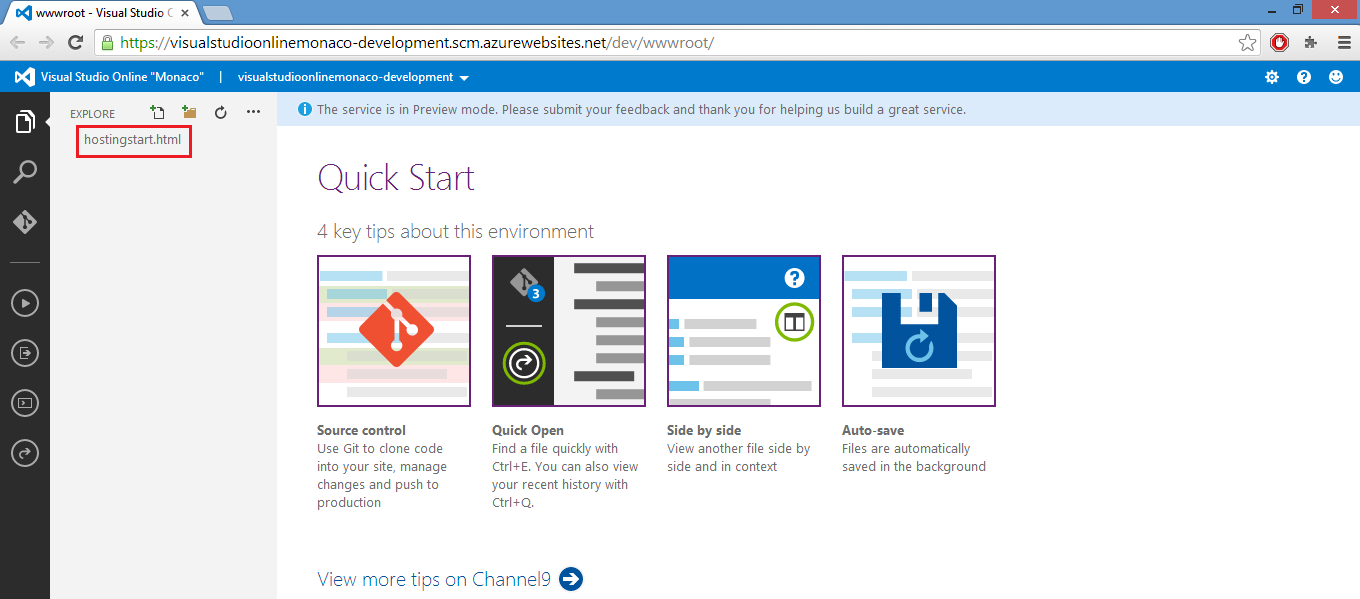Screen dimensions: 1360x599
Task: Open the Chrome hamburger menu
Action: [x=1342, y=43]
